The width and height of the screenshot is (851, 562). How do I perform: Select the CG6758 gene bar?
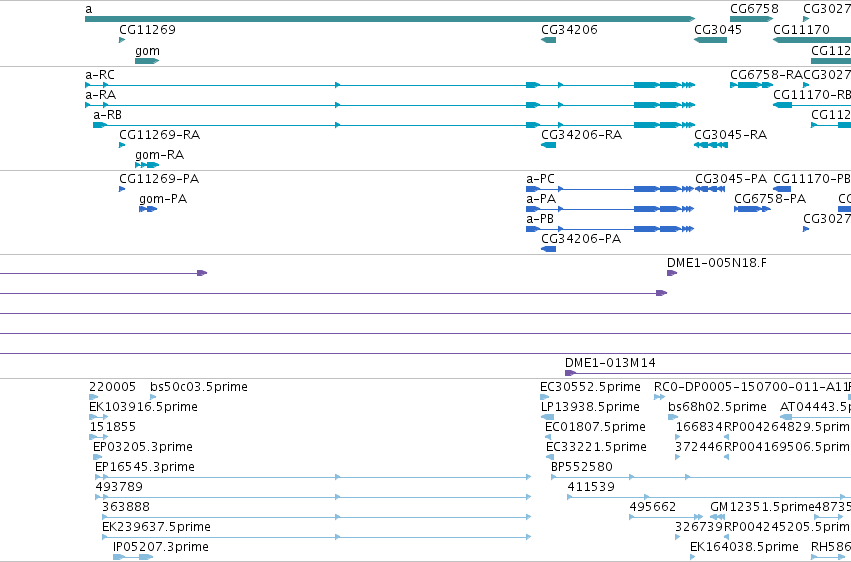752,19
